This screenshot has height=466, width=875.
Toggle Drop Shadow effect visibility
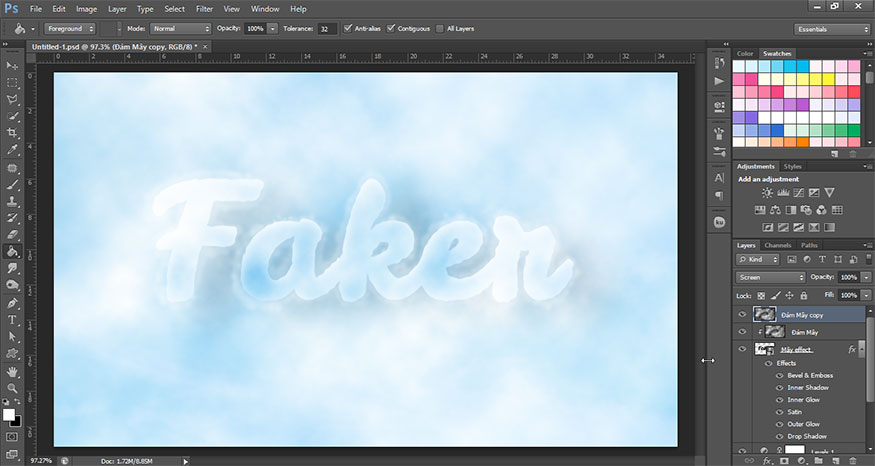coord(780,436)
